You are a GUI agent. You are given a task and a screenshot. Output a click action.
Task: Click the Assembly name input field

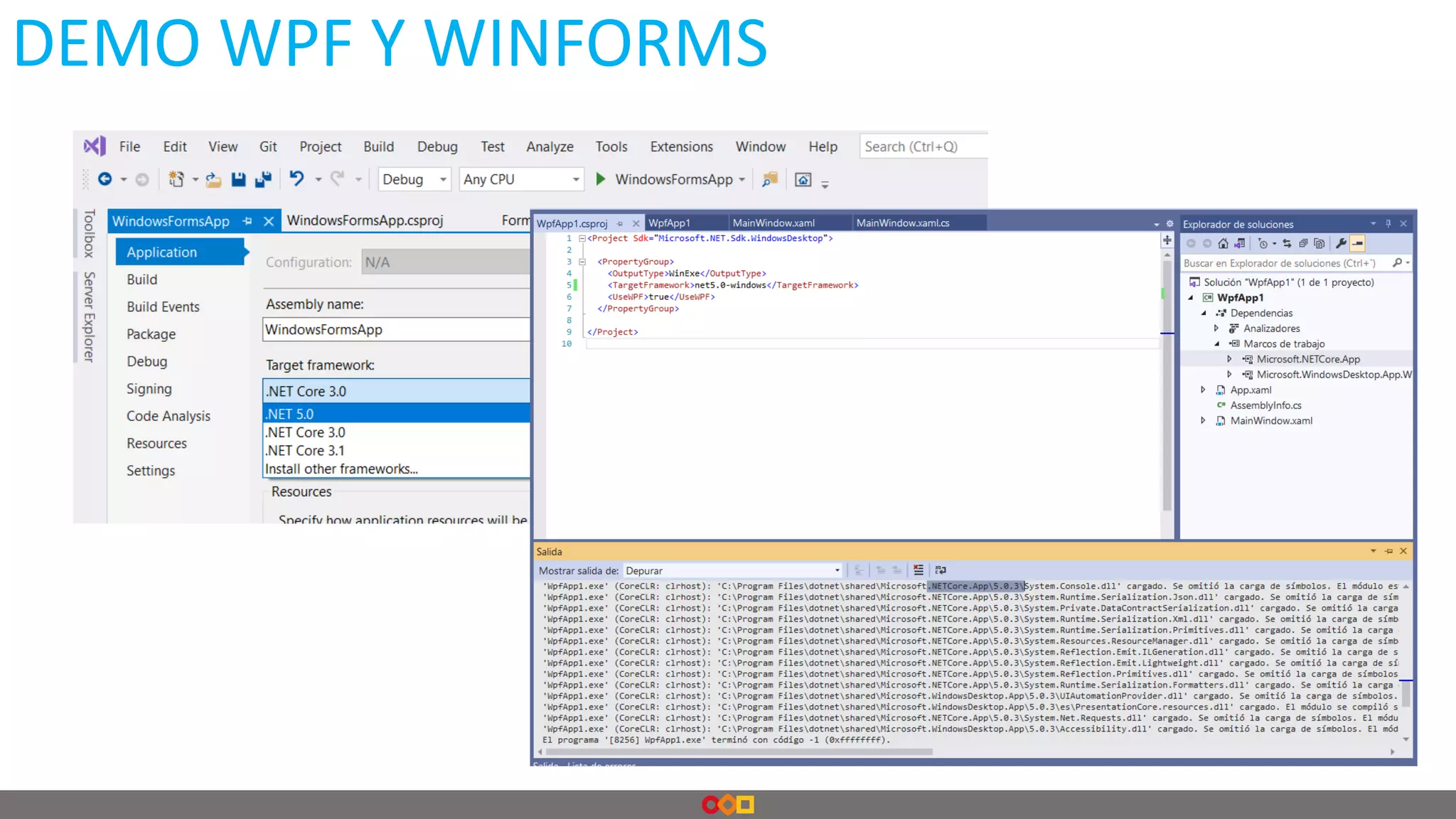click(x=396, y=330)
